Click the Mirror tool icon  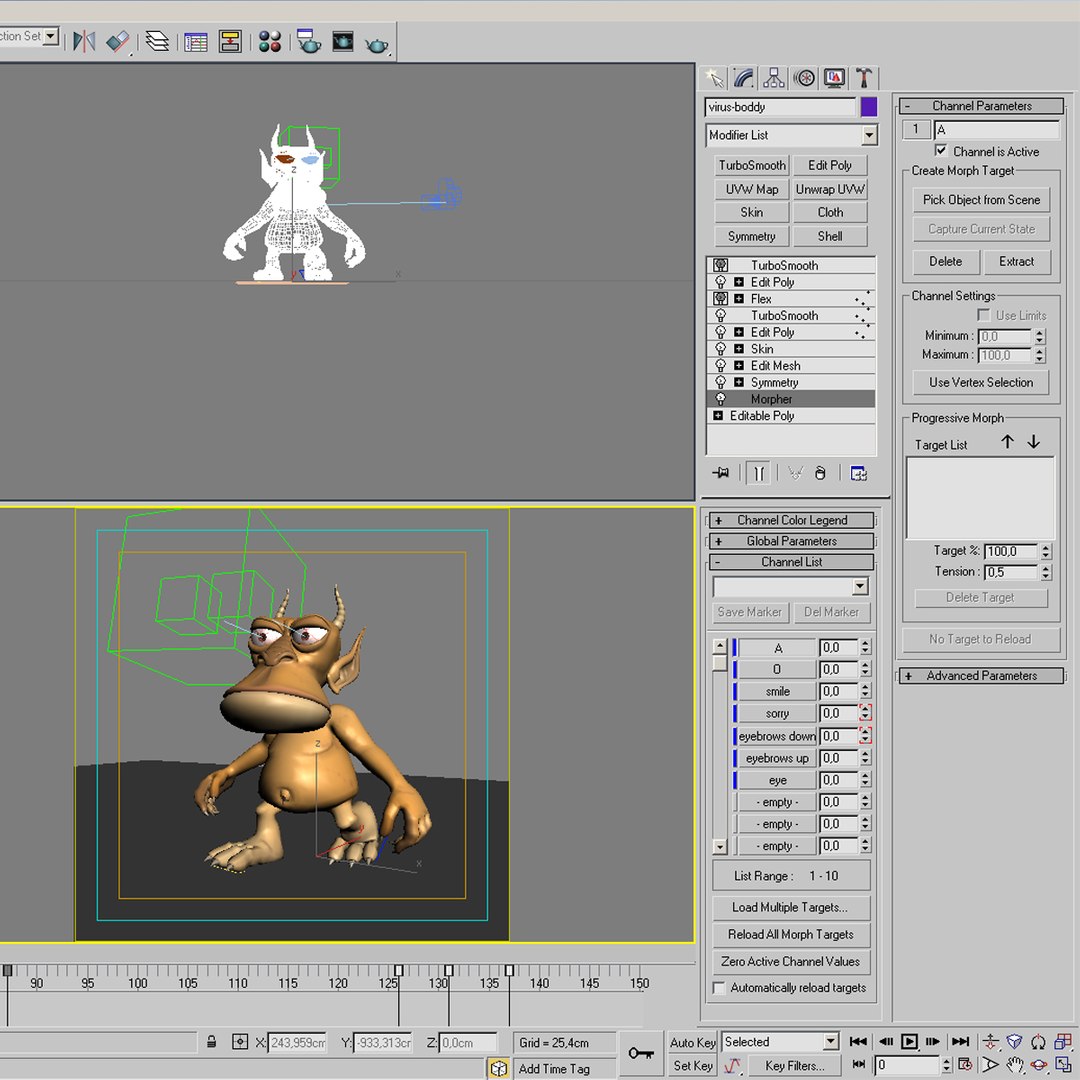[x=83, y=41]
